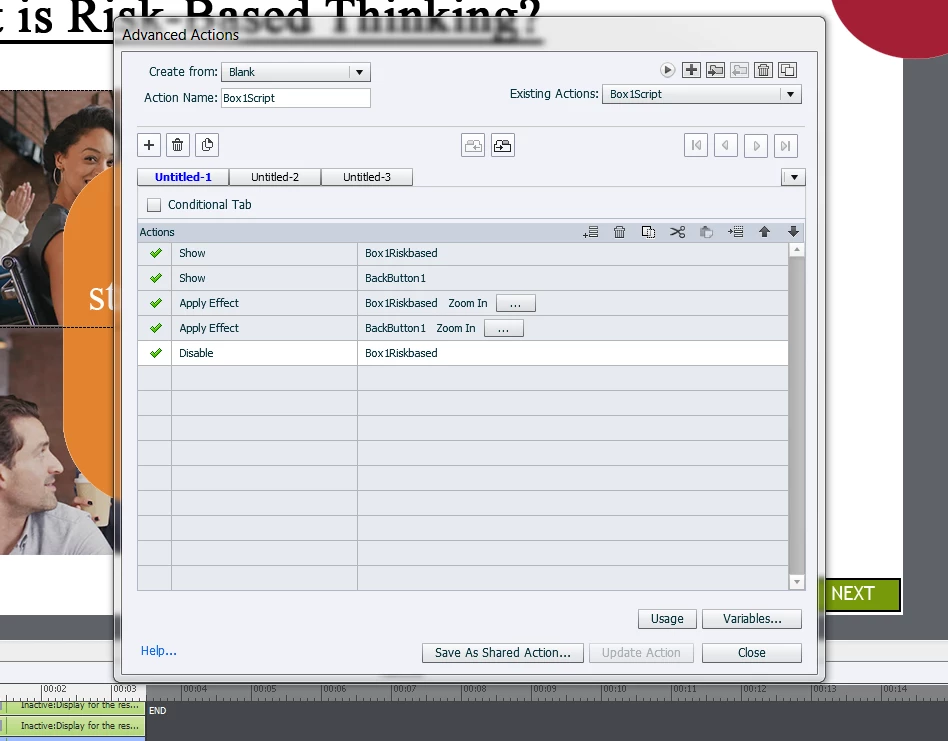This screenshot has width=948, height=741.
Task: Move the selected action up
Action: (764, 232)
